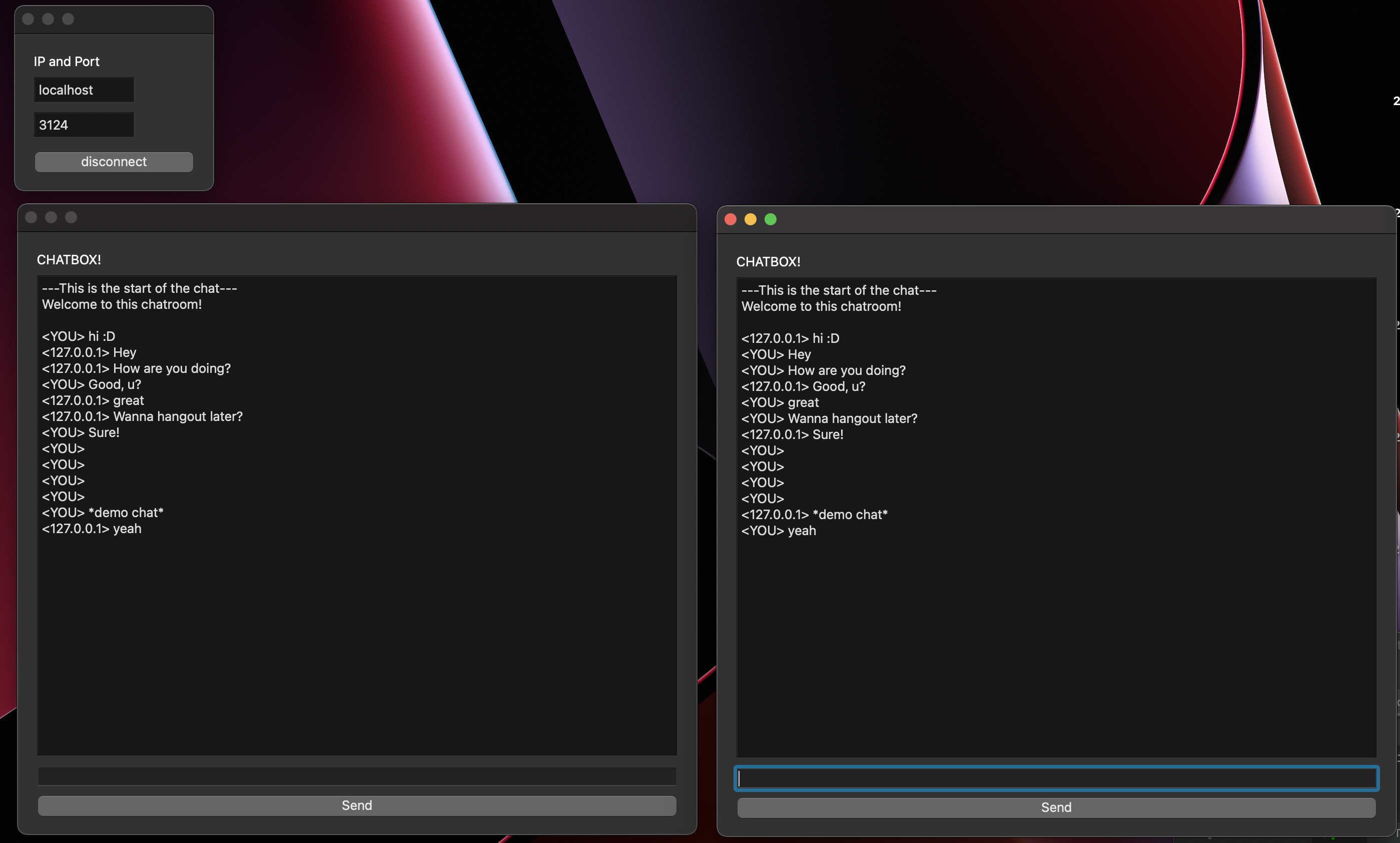
Task: Click the 3124 port number field
Action: (84, 125)
